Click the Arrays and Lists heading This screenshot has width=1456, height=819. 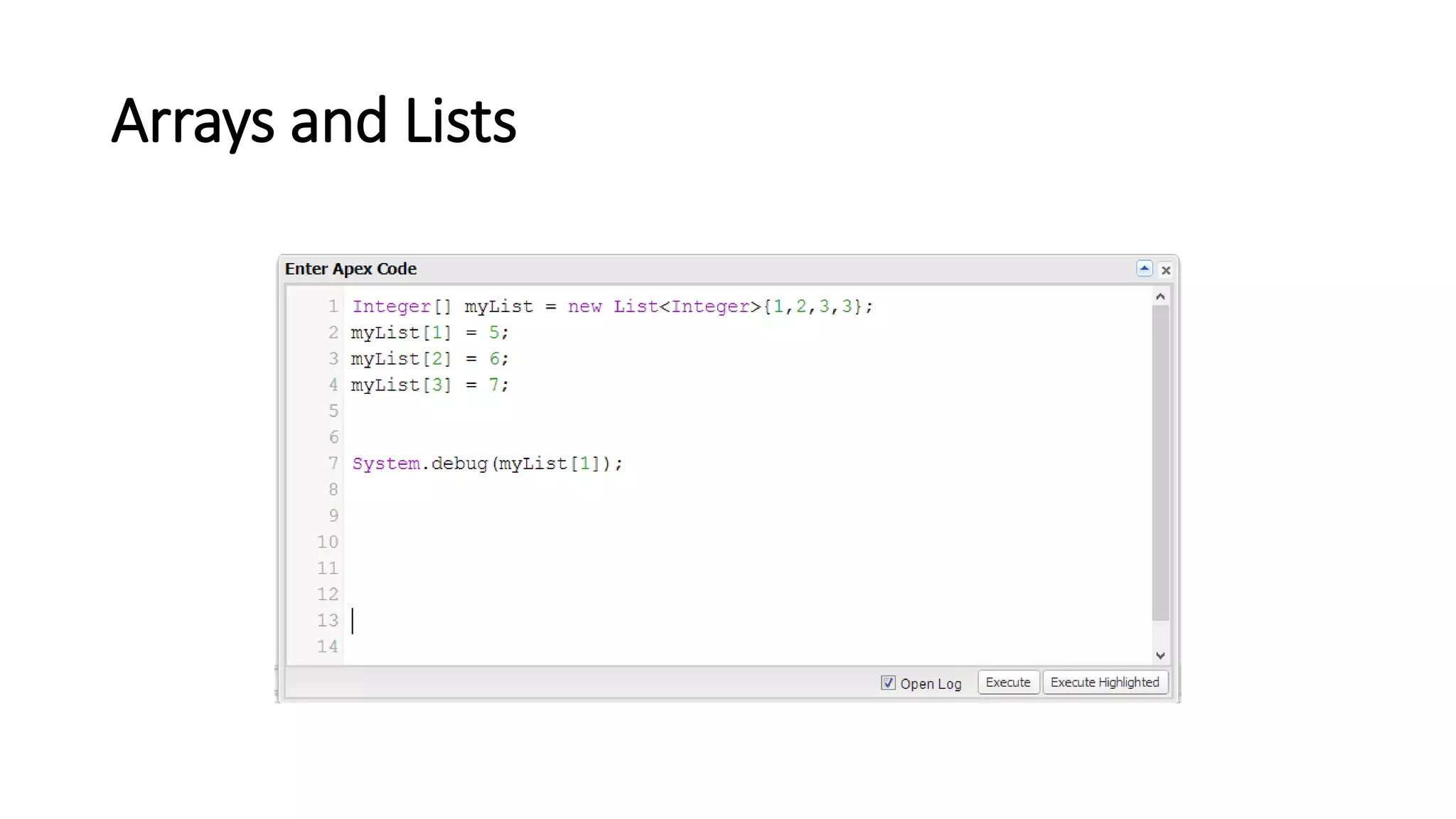tap(314, 121)
